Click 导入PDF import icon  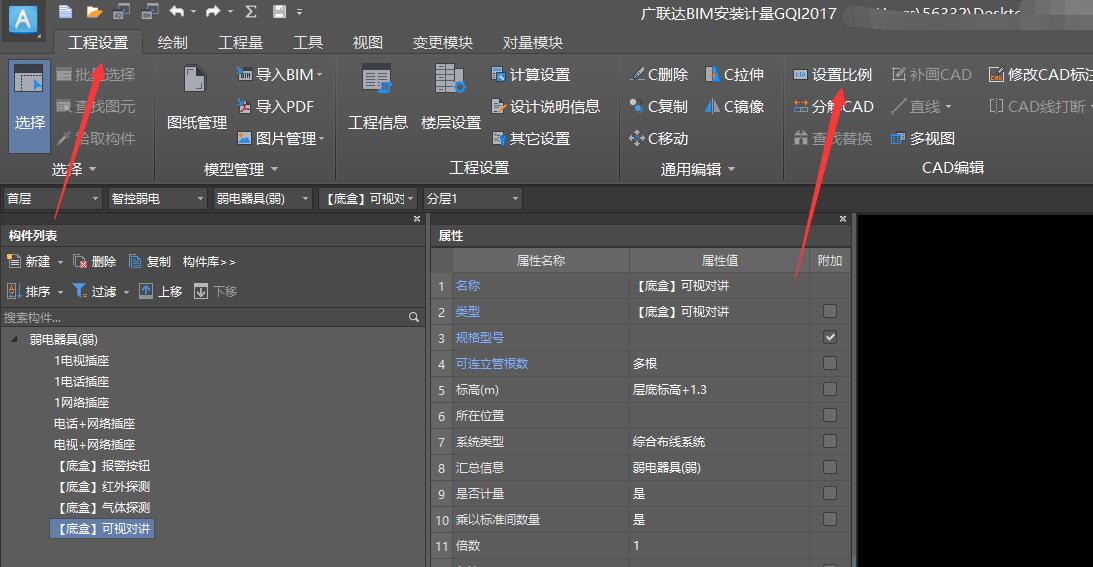[x=275, y=107]
